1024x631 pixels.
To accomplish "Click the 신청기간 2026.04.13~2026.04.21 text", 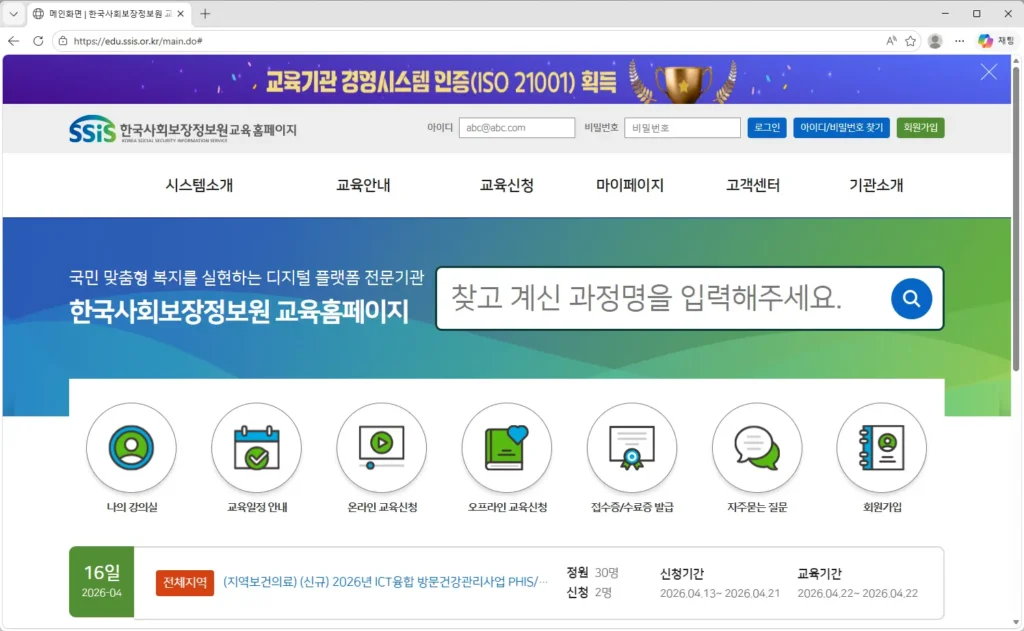I will [720, 583].
